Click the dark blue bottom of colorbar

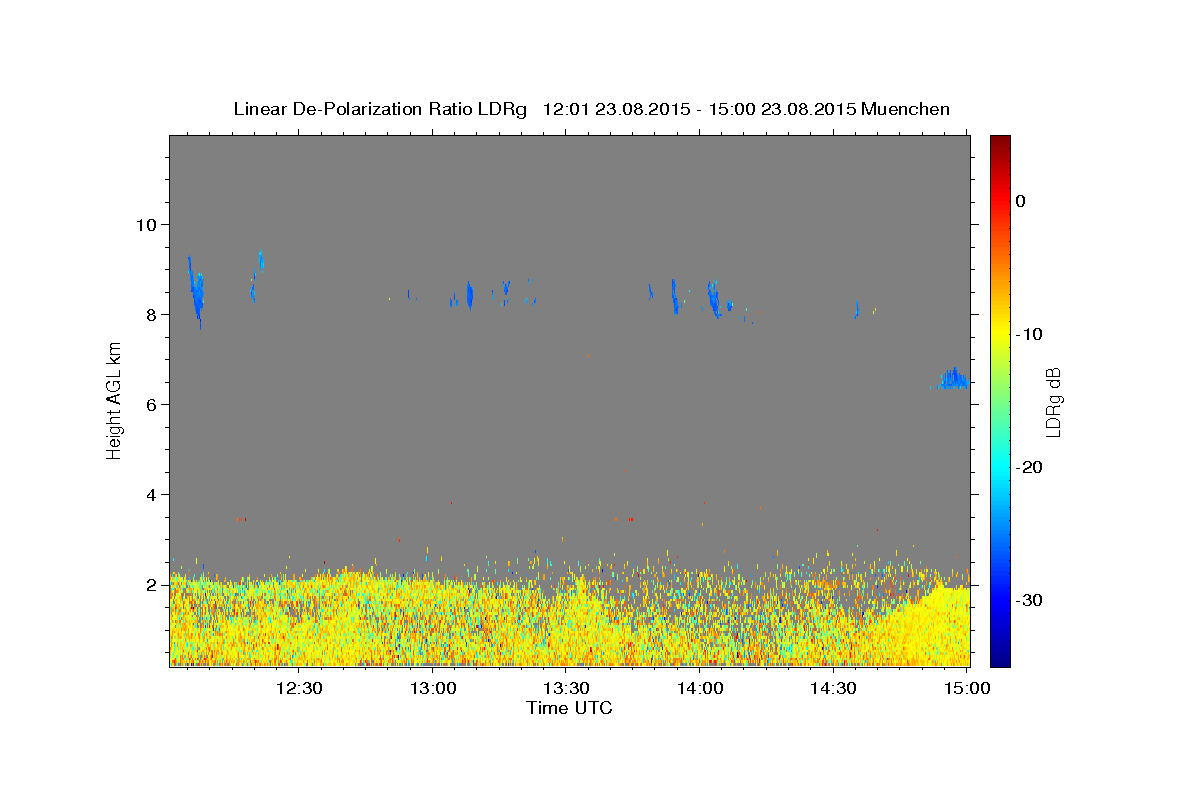click(1000, 658)
